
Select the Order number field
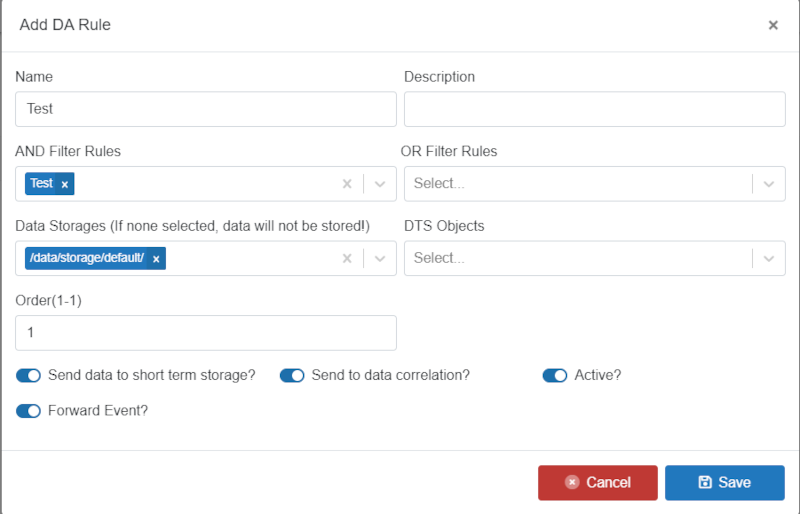(x=206, y=333)
